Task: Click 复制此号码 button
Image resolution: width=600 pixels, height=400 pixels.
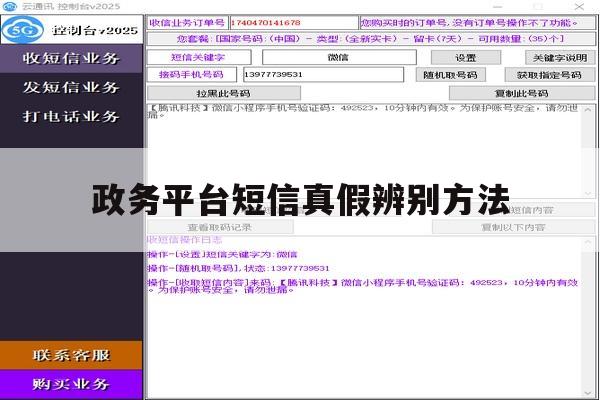Action: (522, 93)
